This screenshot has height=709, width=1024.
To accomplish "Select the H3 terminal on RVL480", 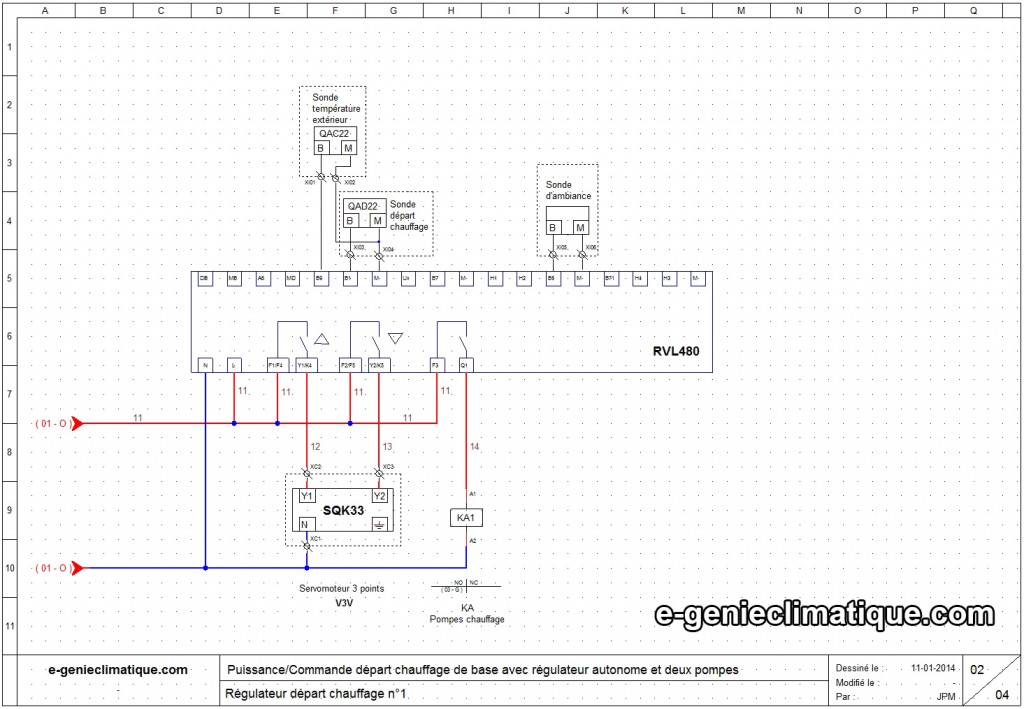I will (x=667, y=279).
